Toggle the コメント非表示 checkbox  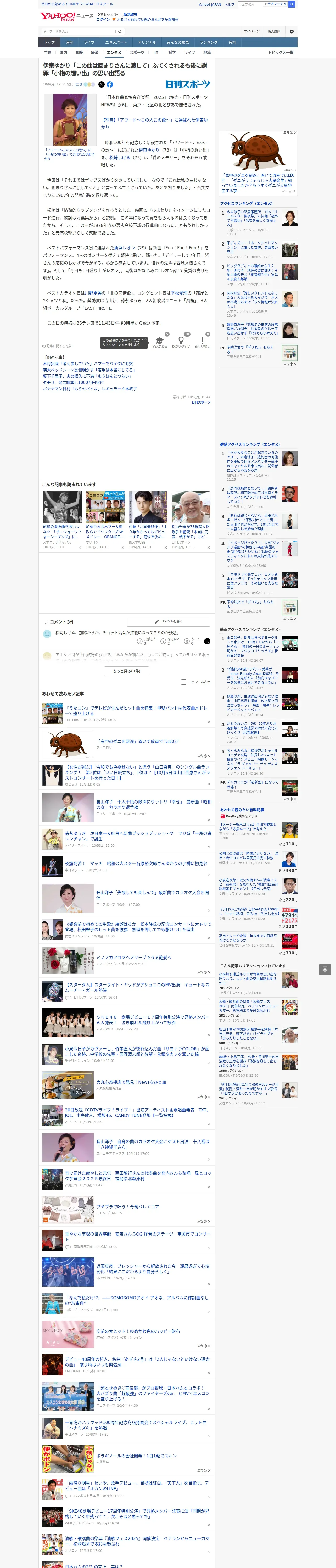pos(183,682)
